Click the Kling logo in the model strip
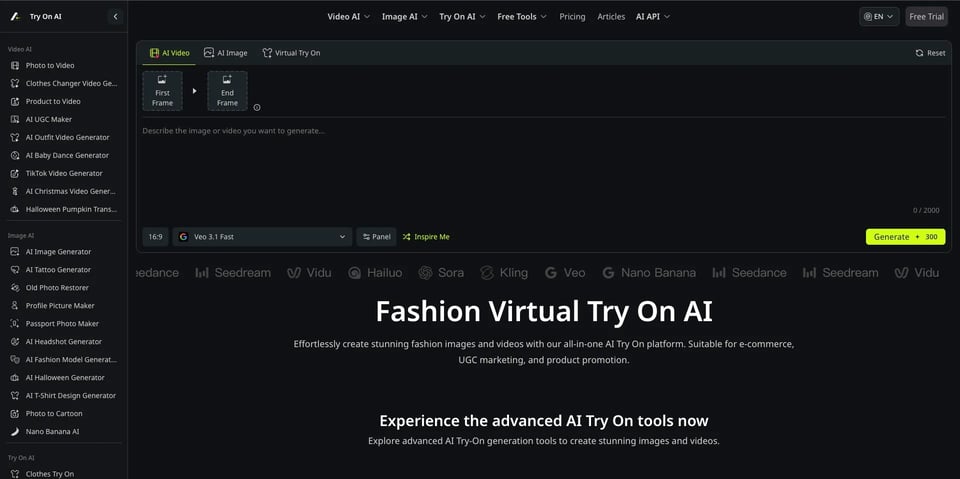960x479 pixels. pos(504,273)
